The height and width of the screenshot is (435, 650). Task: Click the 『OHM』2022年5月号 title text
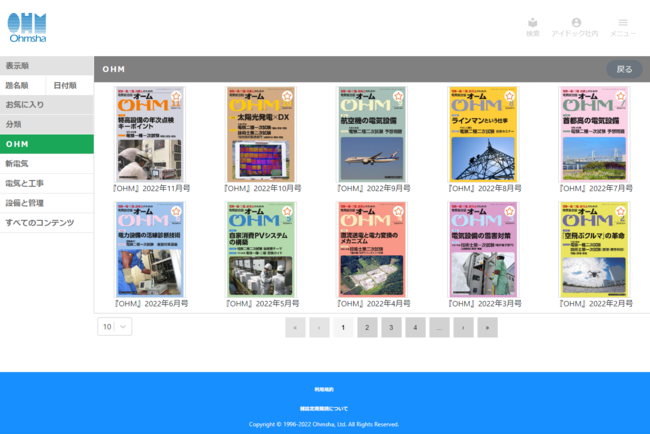262,304
